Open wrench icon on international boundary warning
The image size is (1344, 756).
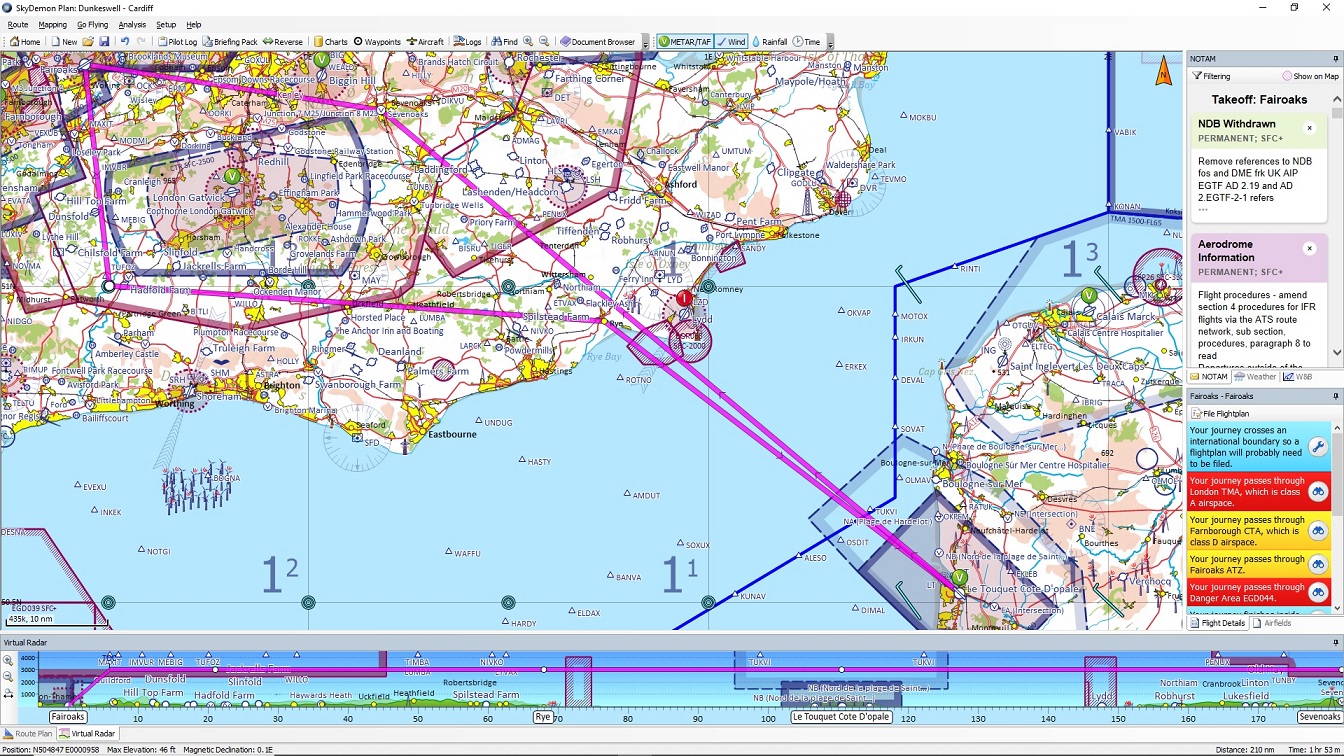tap(1318, 447)
